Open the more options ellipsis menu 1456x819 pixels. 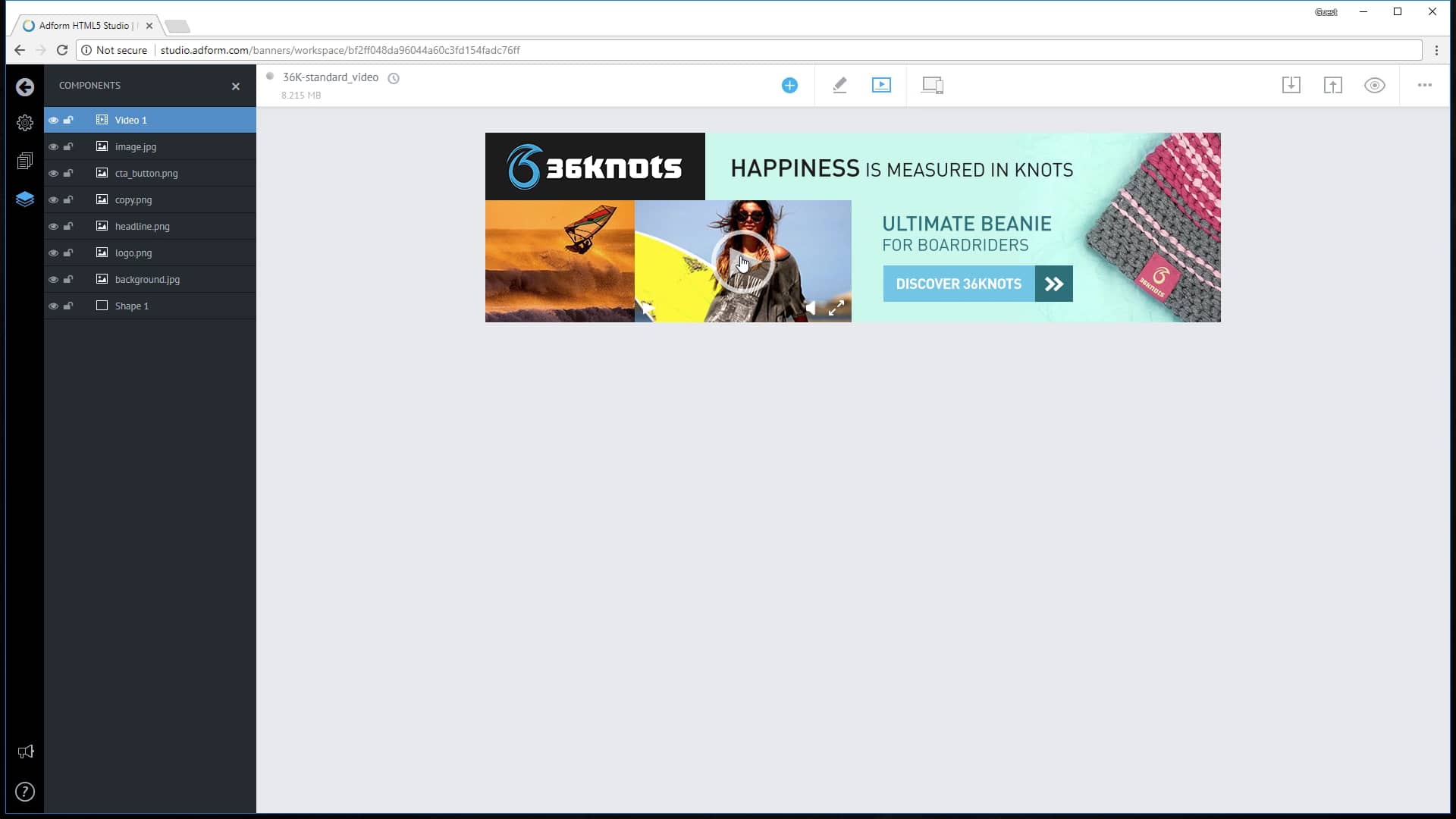click(x=1424, y=85)
